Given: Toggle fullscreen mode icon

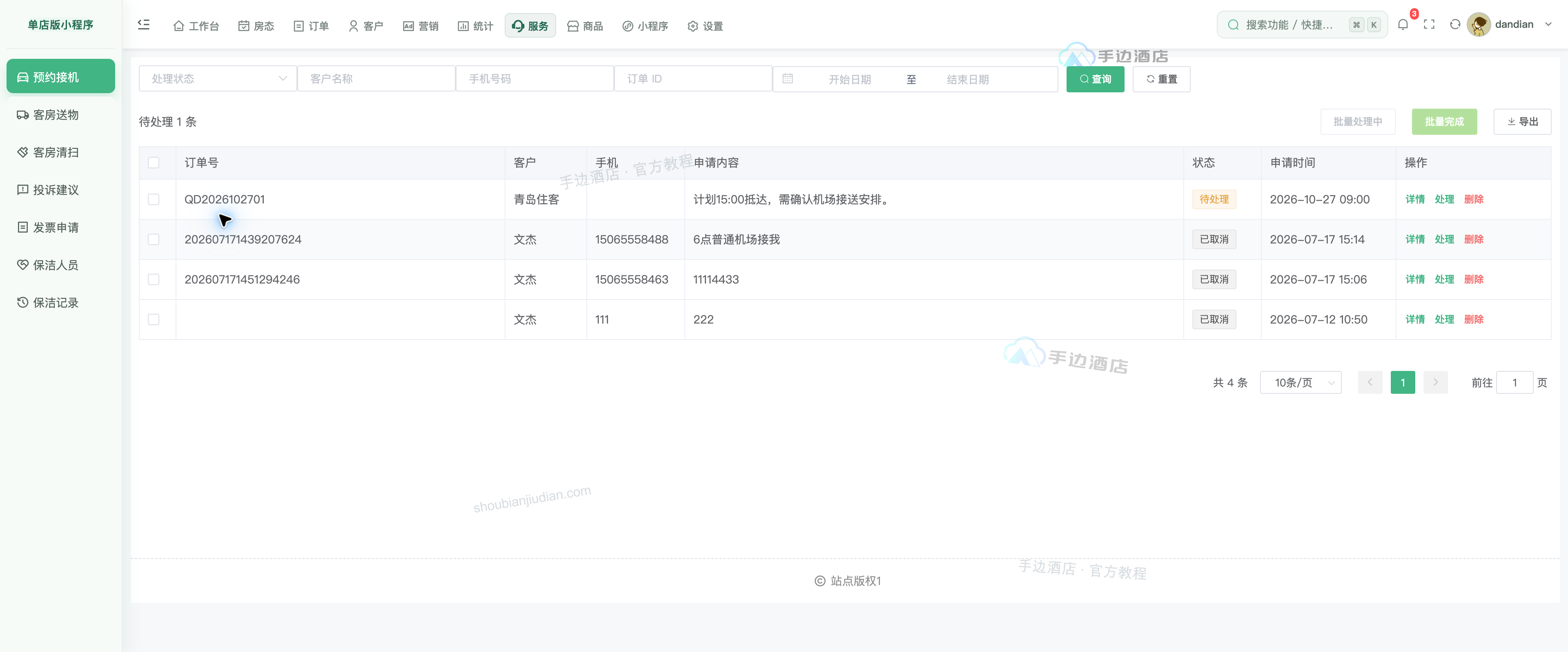Looking at the screenshot, I should [1429, 25].
